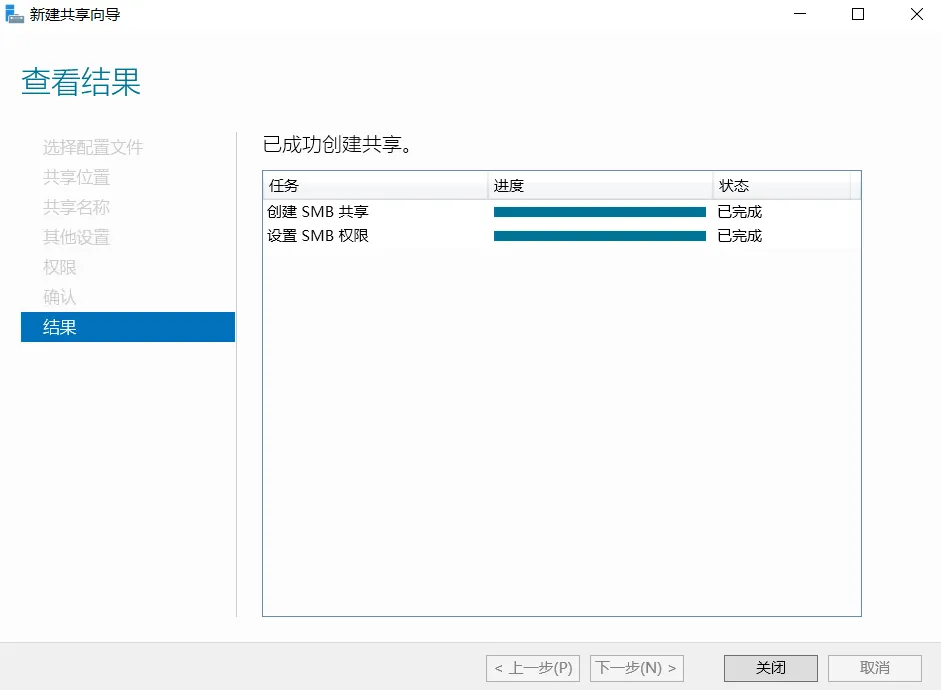The height and width of the screenshot is (690, 941).
Task: Click the 取消 button
Action: [x=875, y=668]
